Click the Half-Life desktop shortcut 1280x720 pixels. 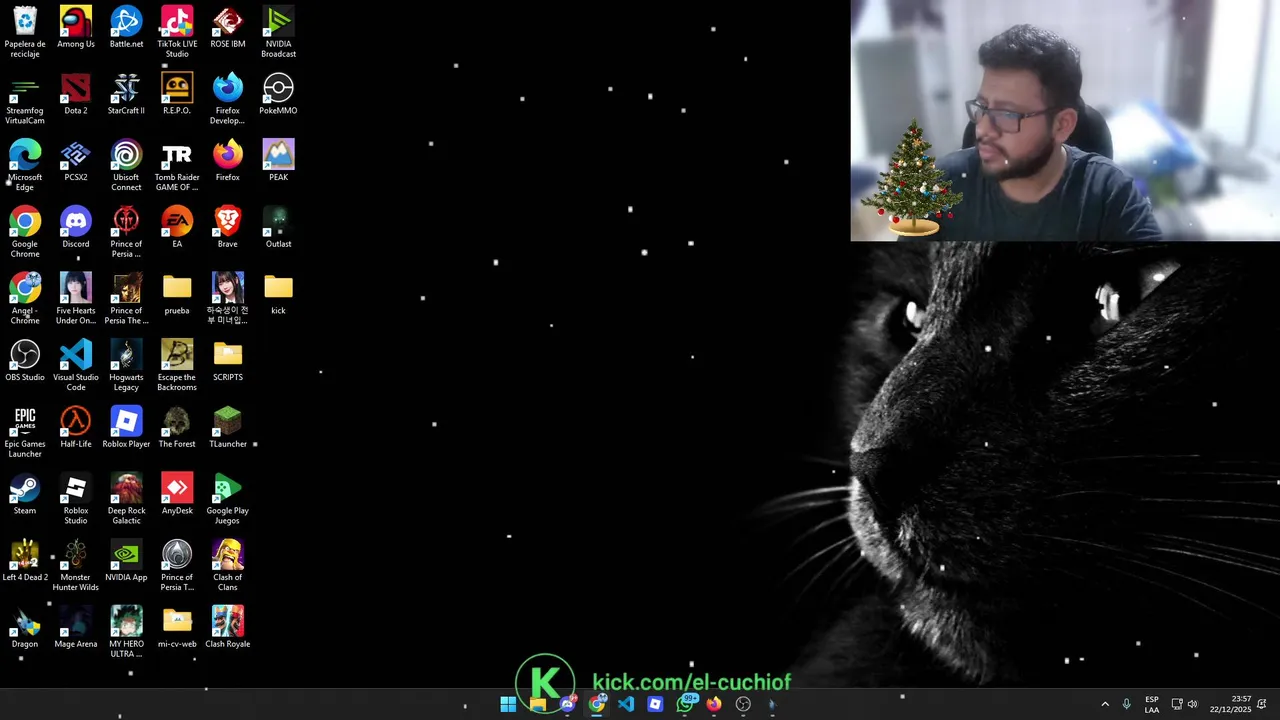(x=76, y=427)
